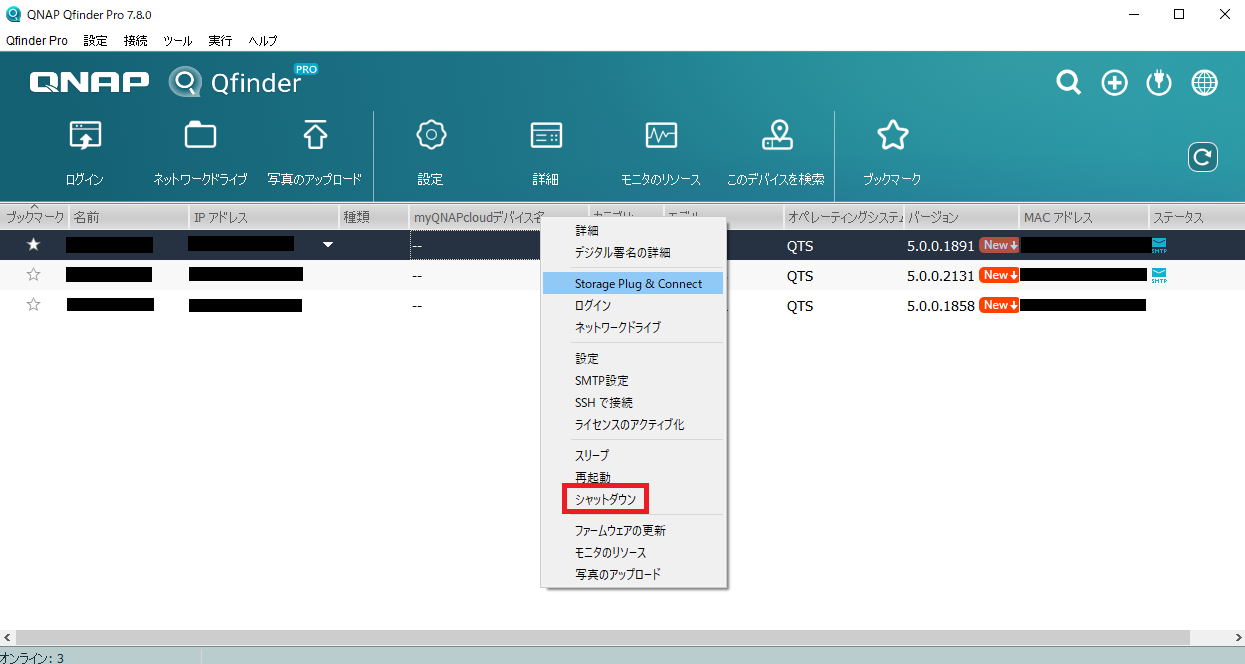1245x664 pixels.
Task: Click the add device plus icon
Action: pos(1114,83)
